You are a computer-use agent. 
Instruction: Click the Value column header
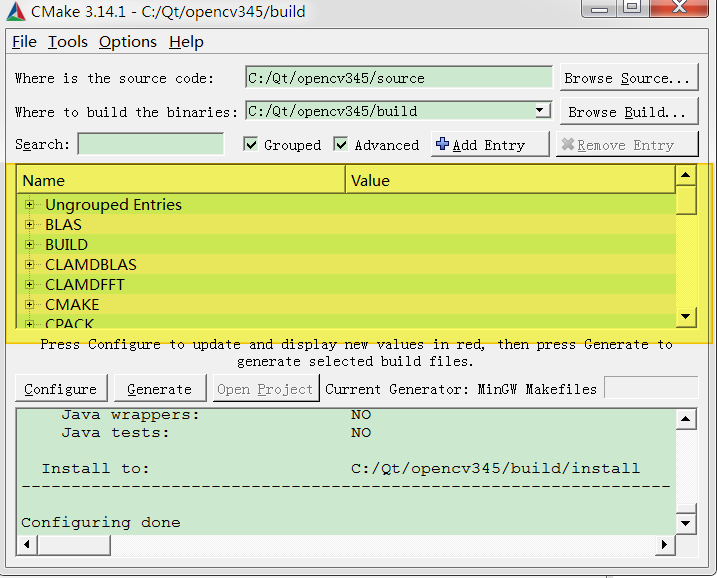[510, 180]
